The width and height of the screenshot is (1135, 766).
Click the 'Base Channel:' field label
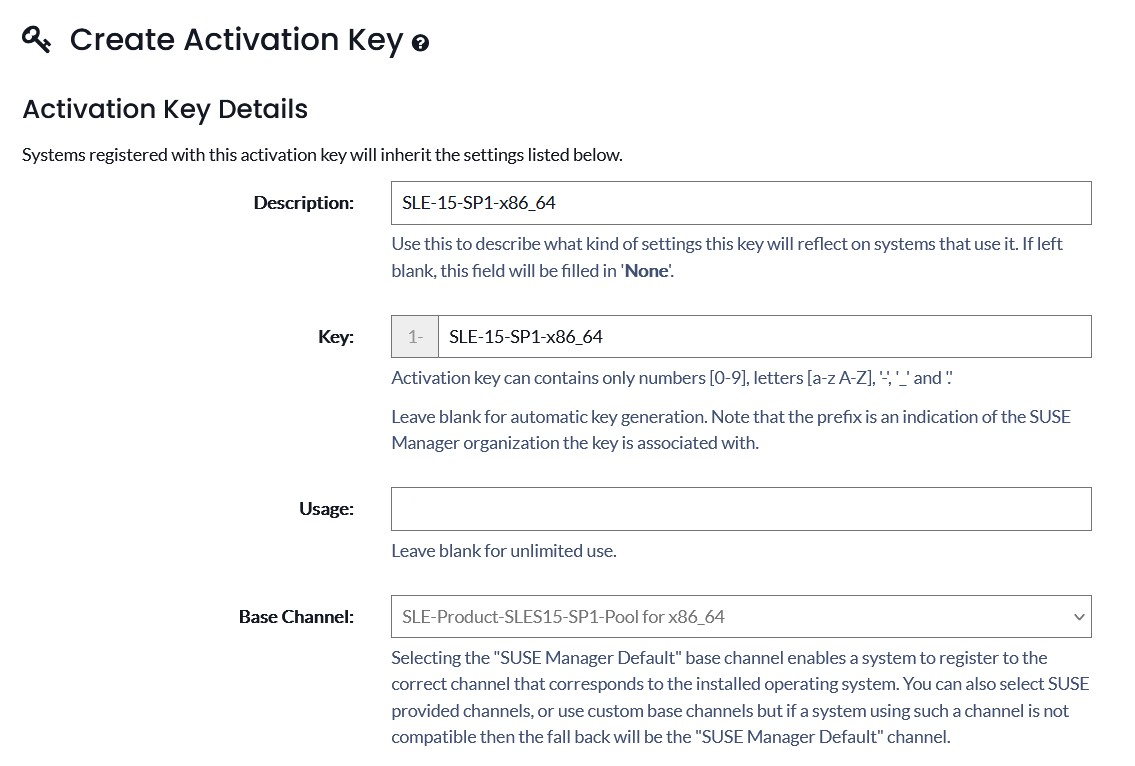point(296,617)
